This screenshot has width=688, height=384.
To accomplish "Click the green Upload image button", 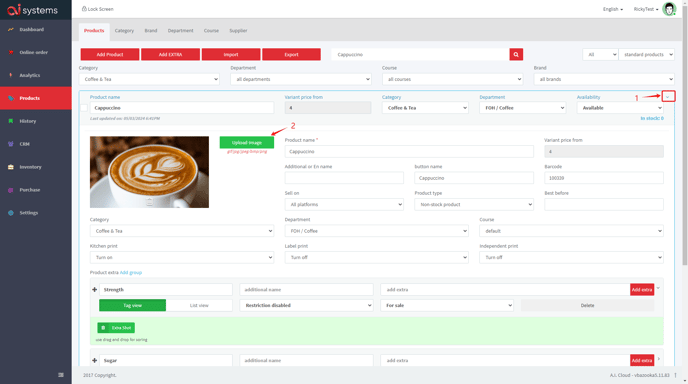I will [247, 143].
